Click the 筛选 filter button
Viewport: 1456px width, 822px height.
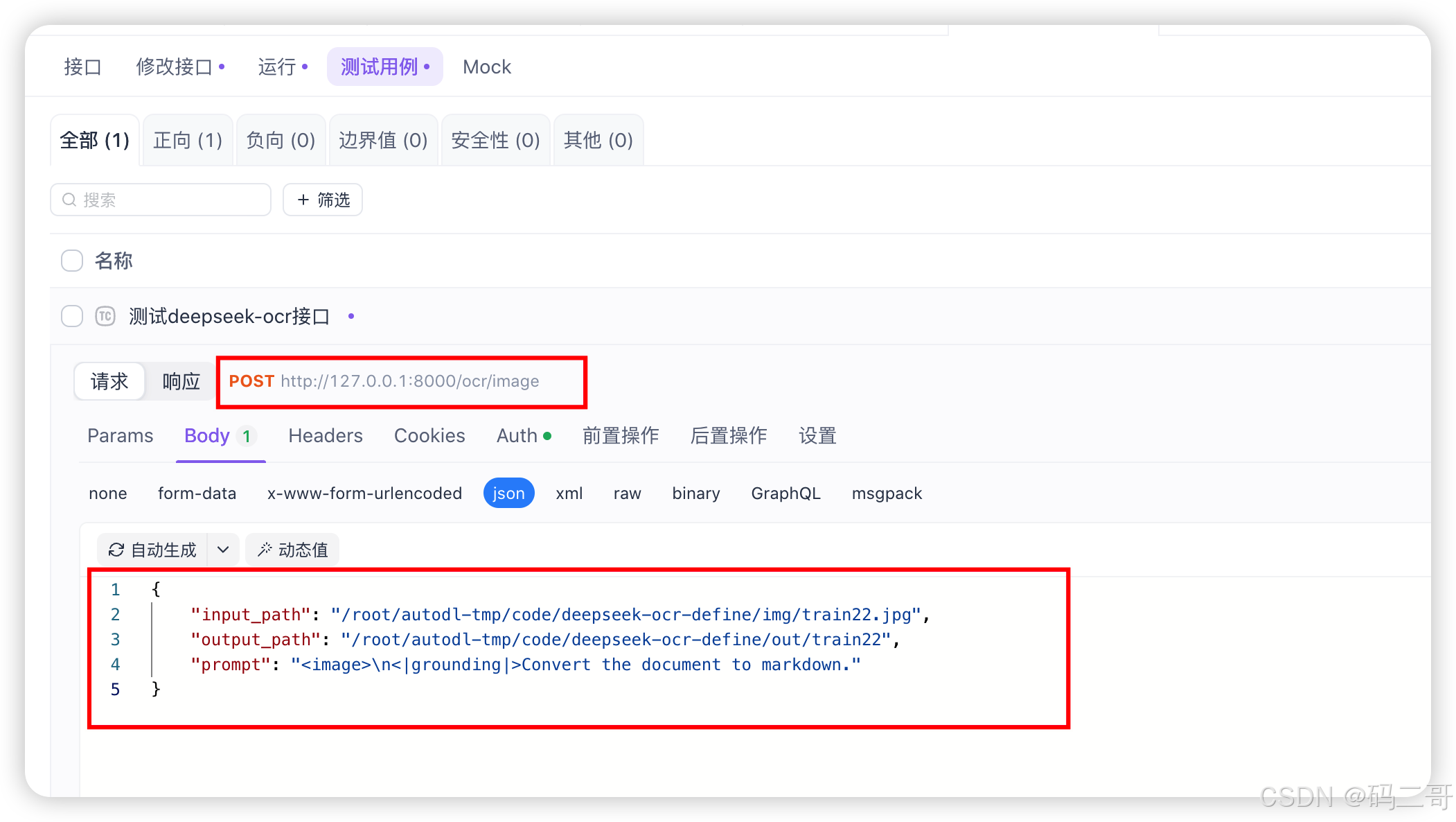[323, 200]
